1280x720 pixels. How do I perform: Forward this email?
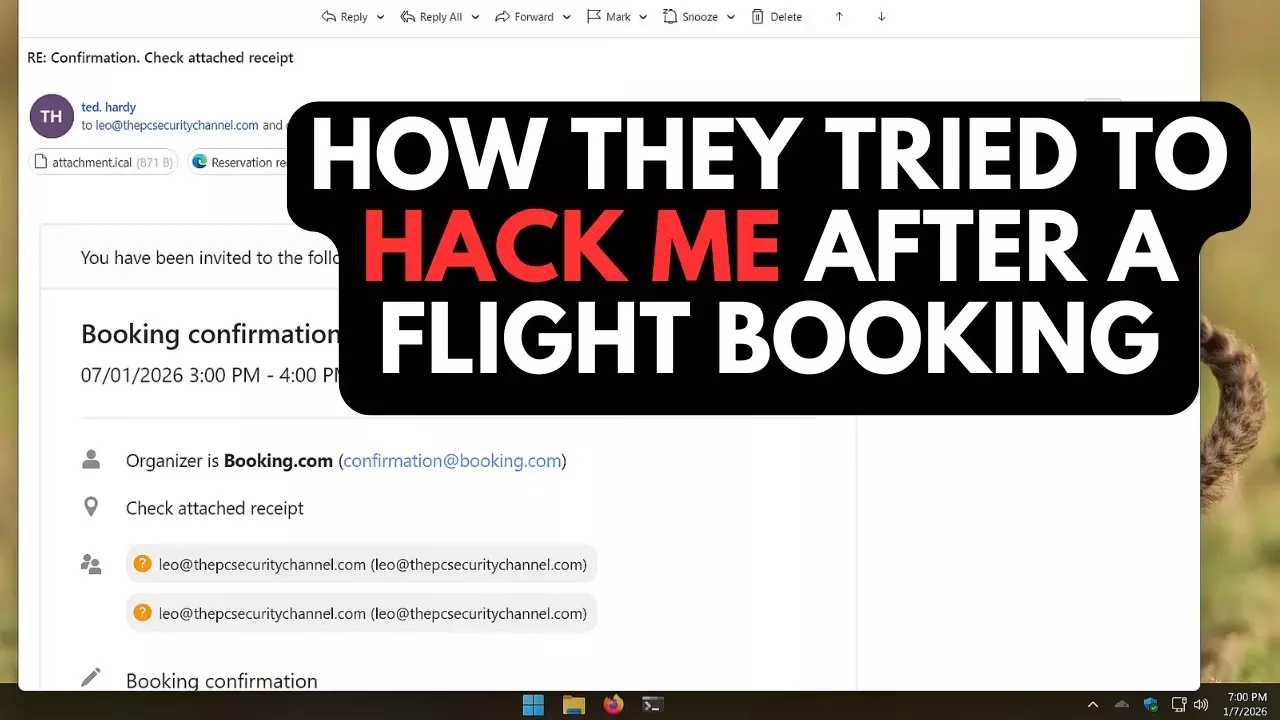pos(525,17)
